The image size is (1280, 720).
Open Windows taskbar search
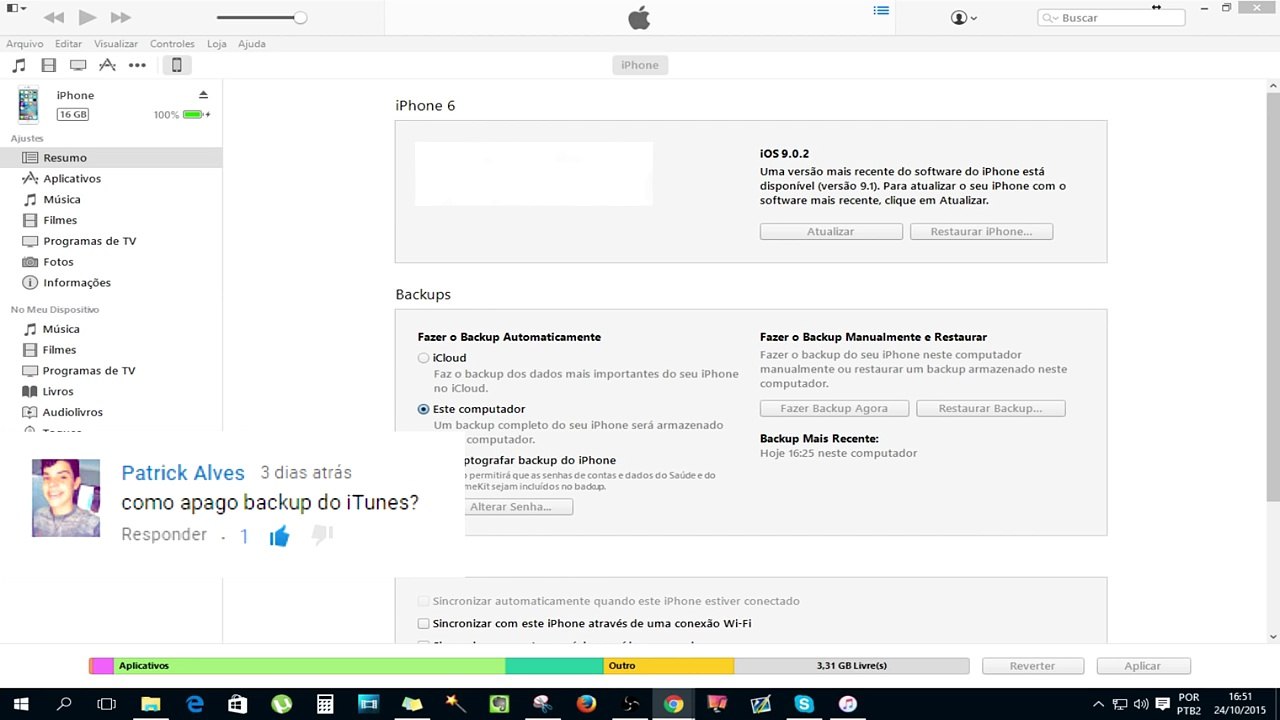[65, 704]
